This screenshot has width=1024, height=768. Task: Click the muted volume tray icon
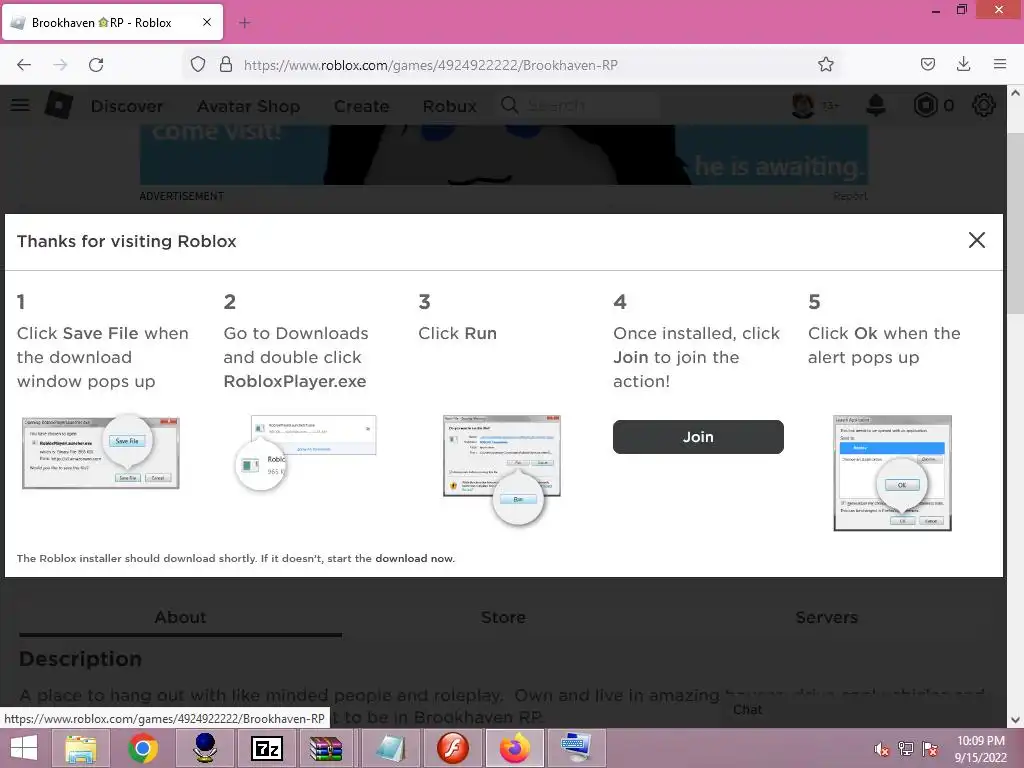[881, 749]
